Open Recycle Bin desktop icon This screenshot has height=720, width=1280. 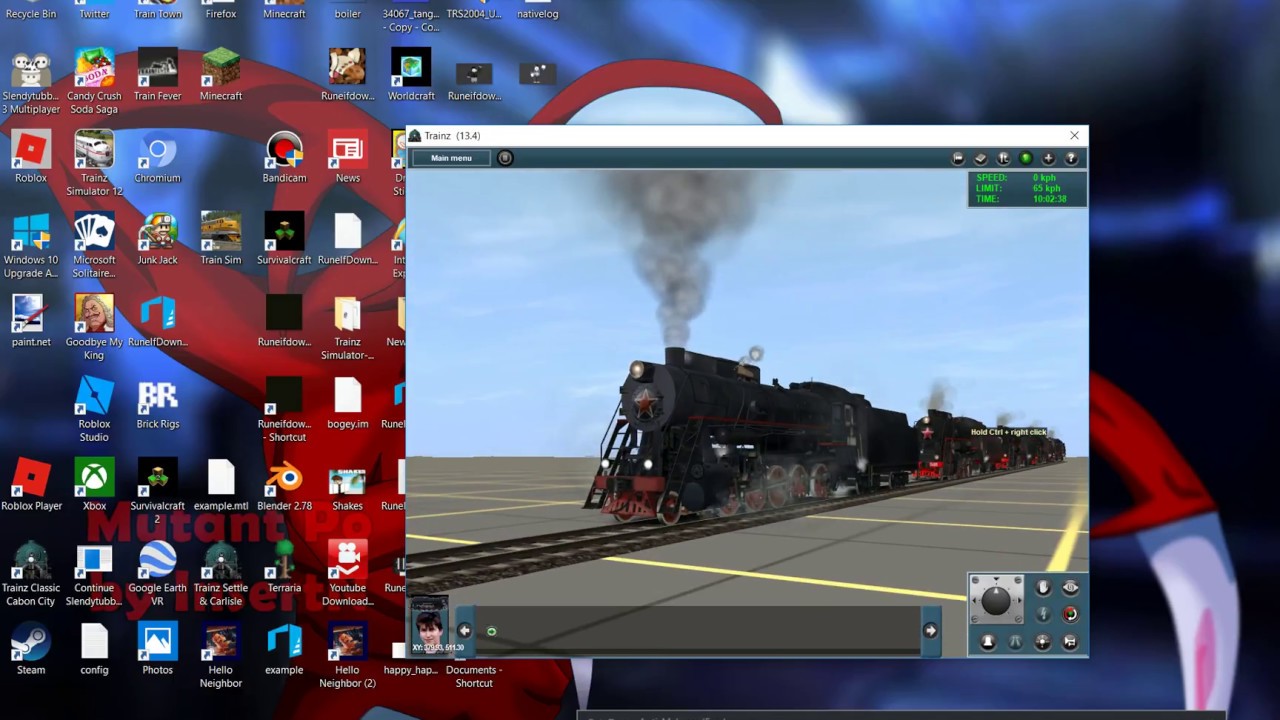[31, 10]
